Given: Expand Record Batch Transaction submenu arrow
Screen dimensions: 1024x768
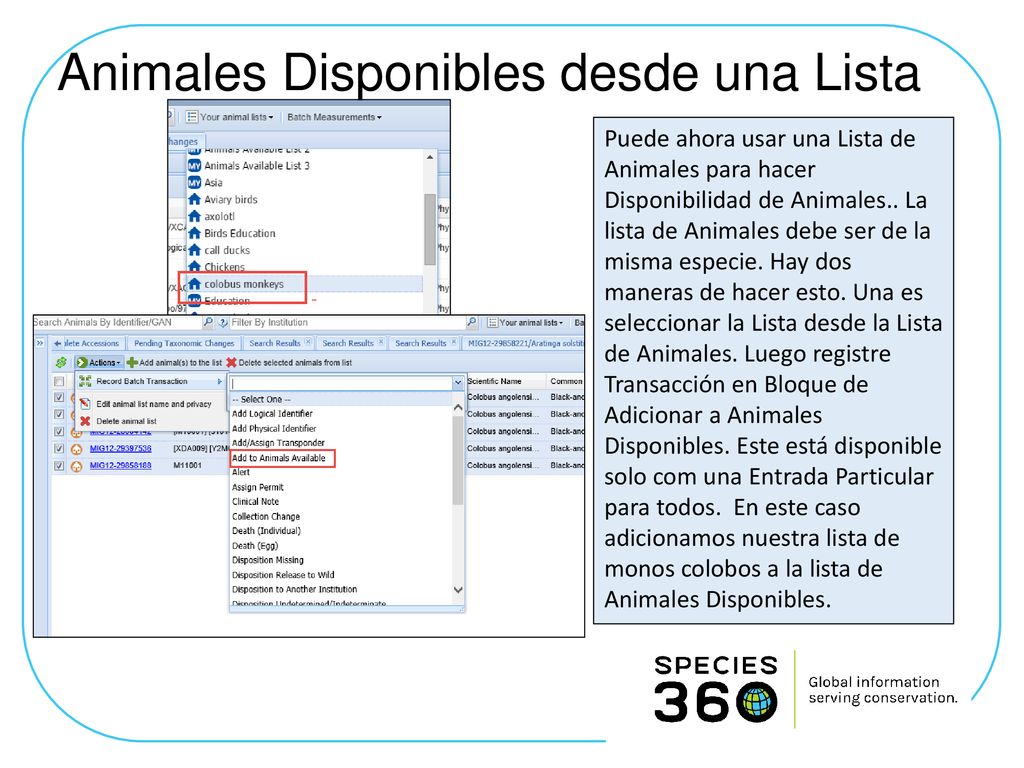Looking at the screenshot, I should pos(220,381).
